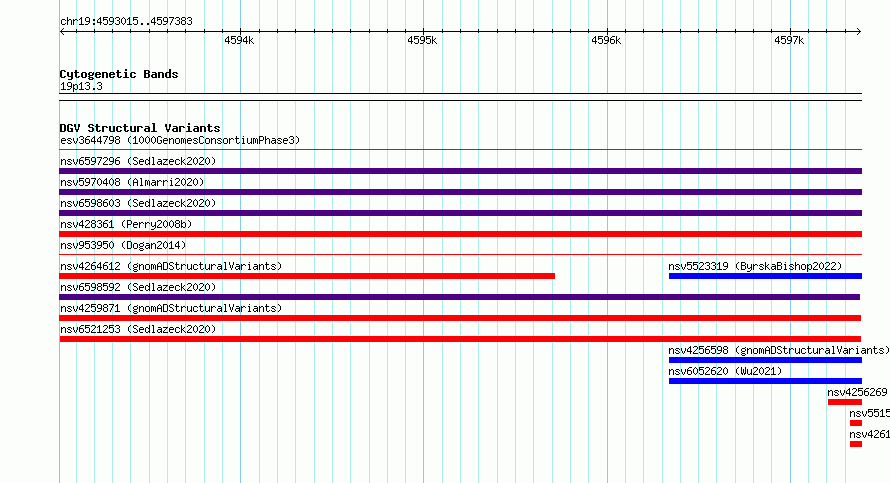Open the nsv6597296 (Sedlazeck2020) label
The image size is (890, 483).
tap(138, 161)
